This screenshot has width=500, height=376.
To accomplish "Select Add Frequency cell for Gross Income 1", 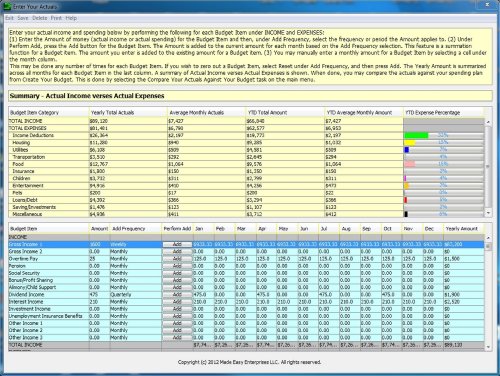I will point(136,244).
